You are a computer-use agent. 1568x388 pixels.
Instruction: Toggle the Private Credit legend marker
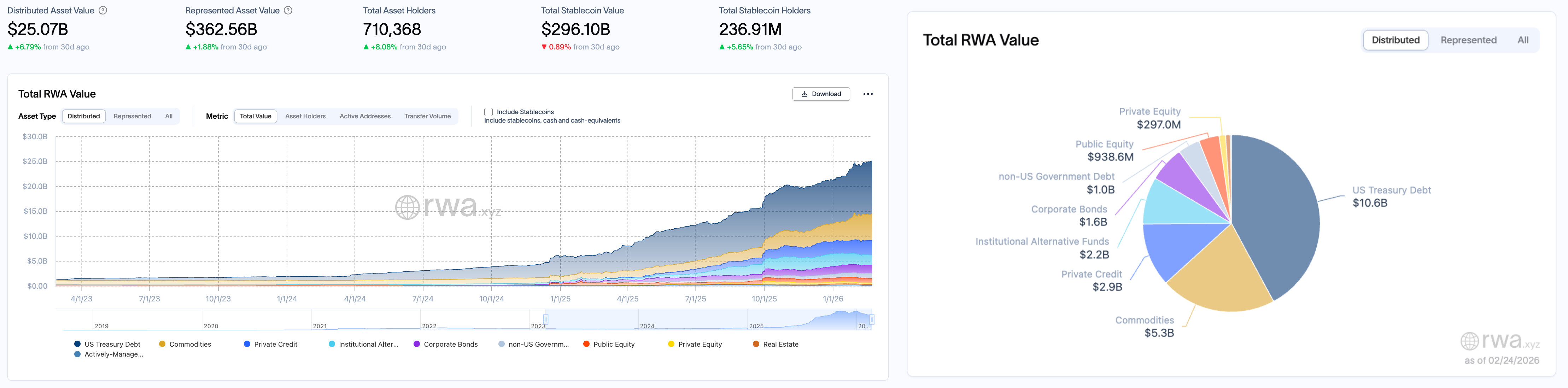point(246,344)
